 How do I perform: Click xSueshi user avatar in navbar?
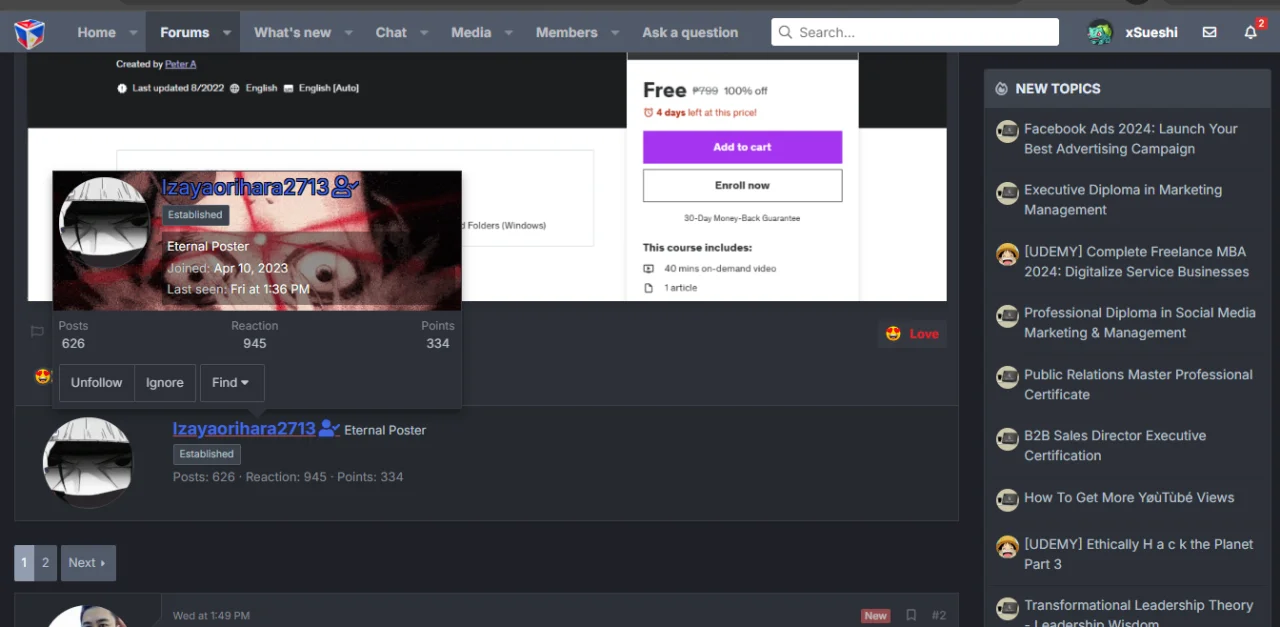point(1100,32)
